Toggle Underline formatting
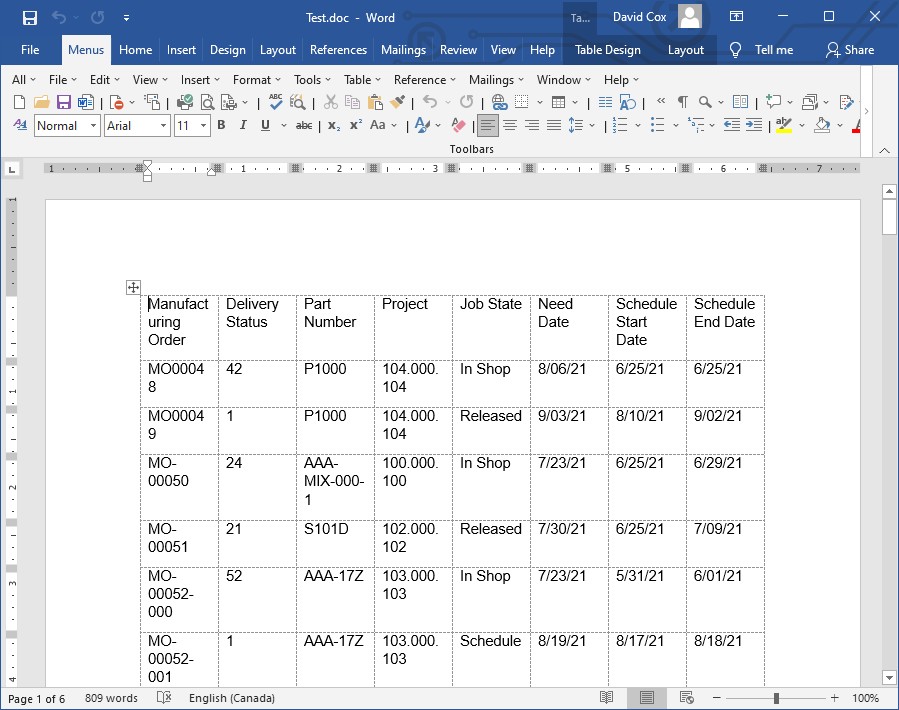899x710 pixels. coord(265,125)
